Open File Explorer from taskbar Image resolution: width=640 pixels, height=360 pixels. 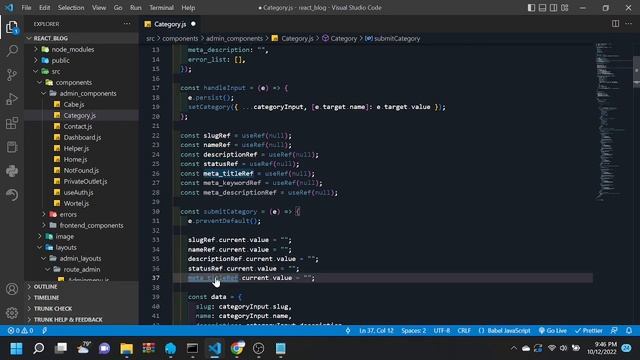click(x=127, y=348)
